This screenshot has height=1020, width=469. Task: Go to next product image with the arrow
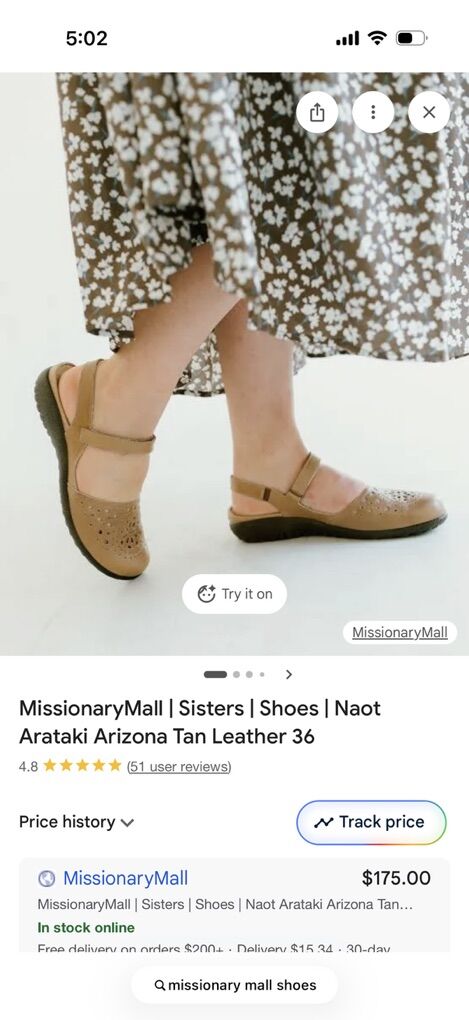289,674
